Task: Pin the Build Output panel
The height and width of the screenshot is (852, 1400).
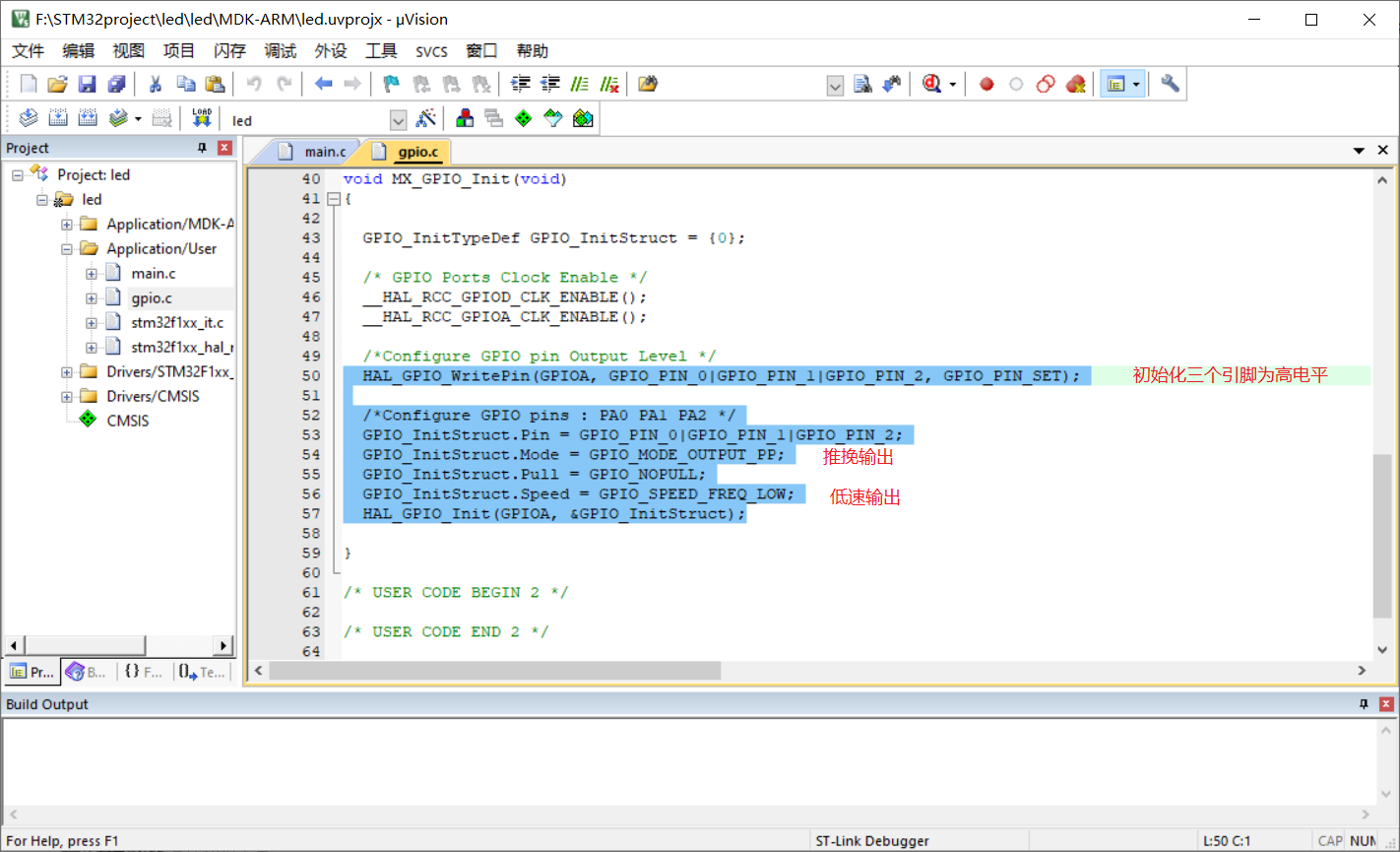Action: click(1364, 704)
